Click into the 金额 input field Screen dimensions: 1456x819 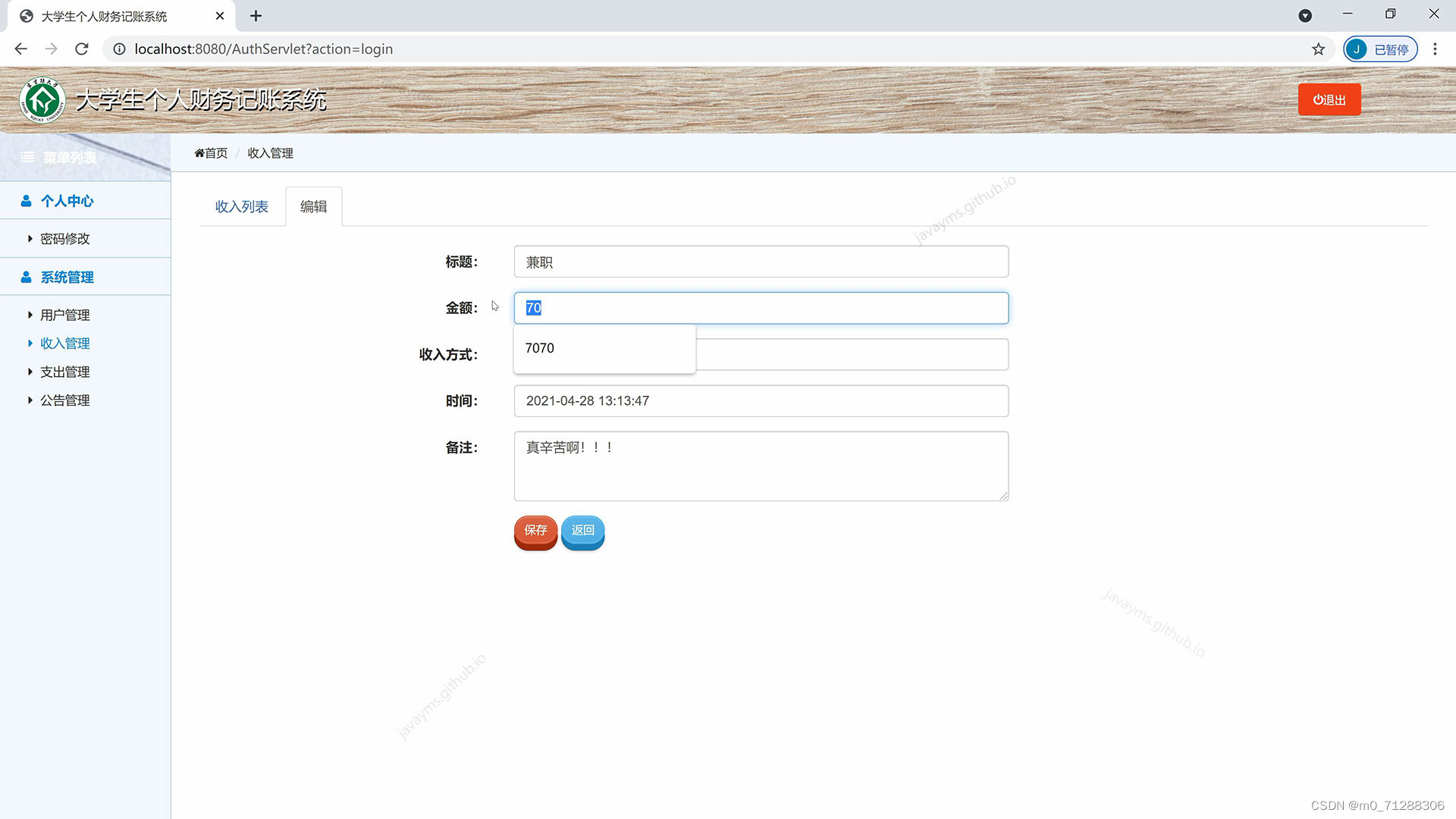(761, 308)
